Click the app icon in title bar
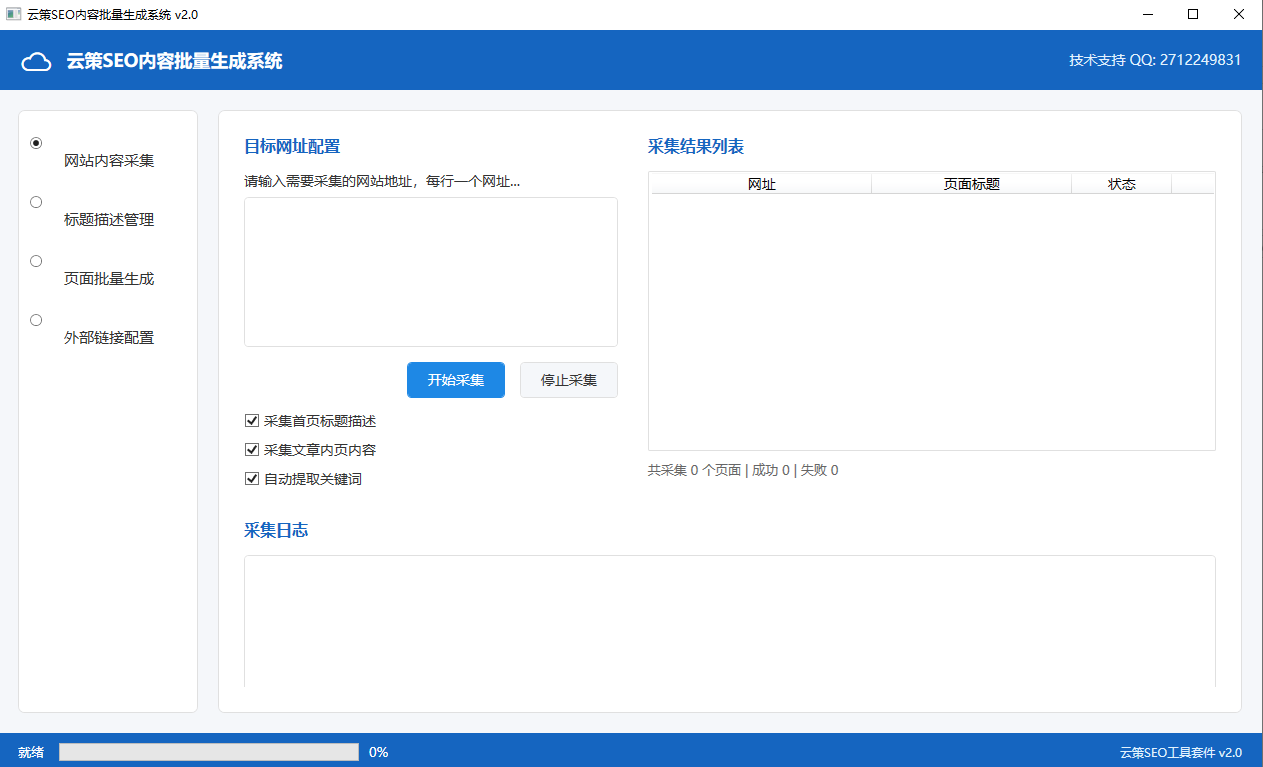1263x767 pixels. (x=13, y=14)
